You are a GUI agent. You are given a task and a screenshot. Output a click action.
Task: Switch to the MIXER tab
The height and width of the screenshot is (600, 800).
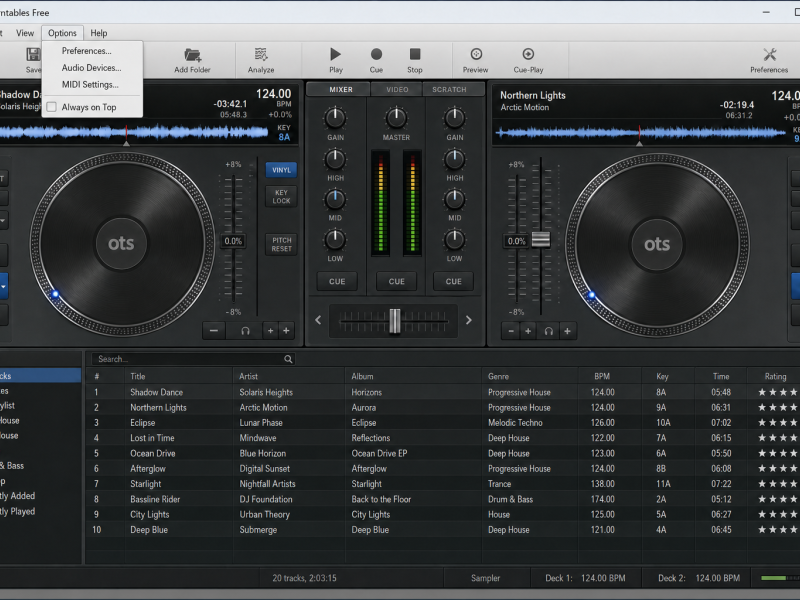tap(341, 89)
